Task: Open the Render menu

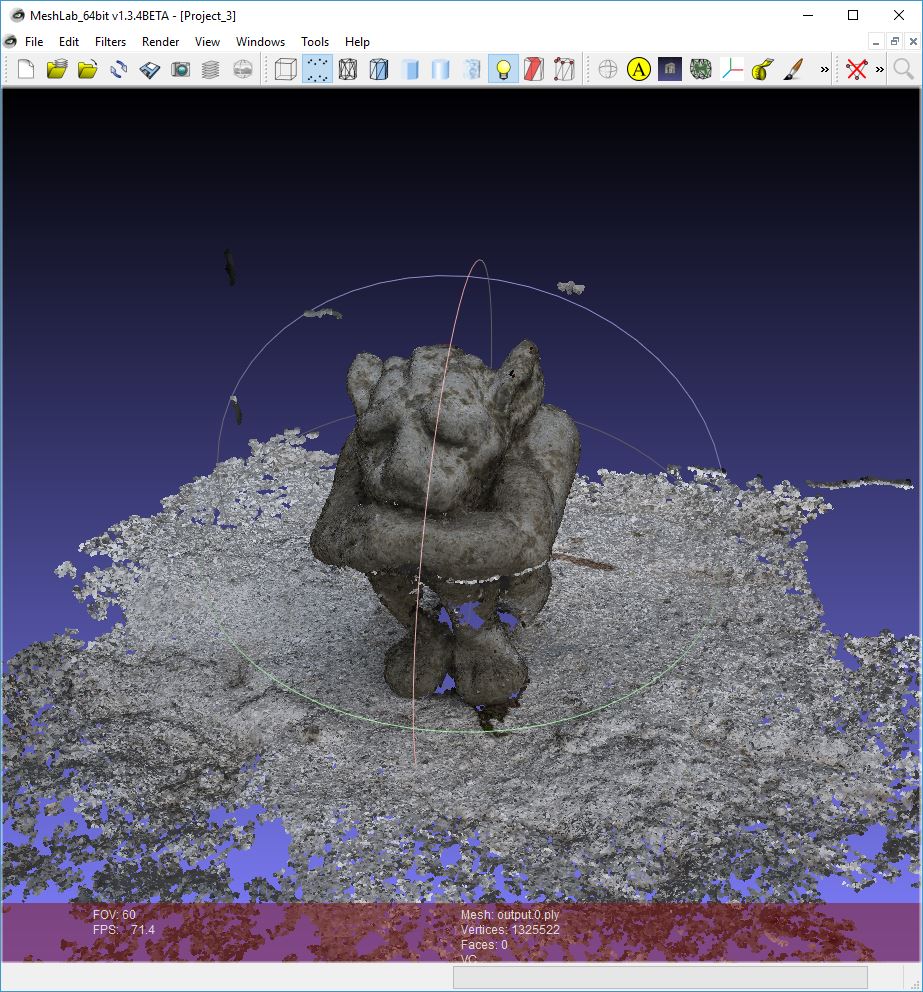Action: point(160,42)
